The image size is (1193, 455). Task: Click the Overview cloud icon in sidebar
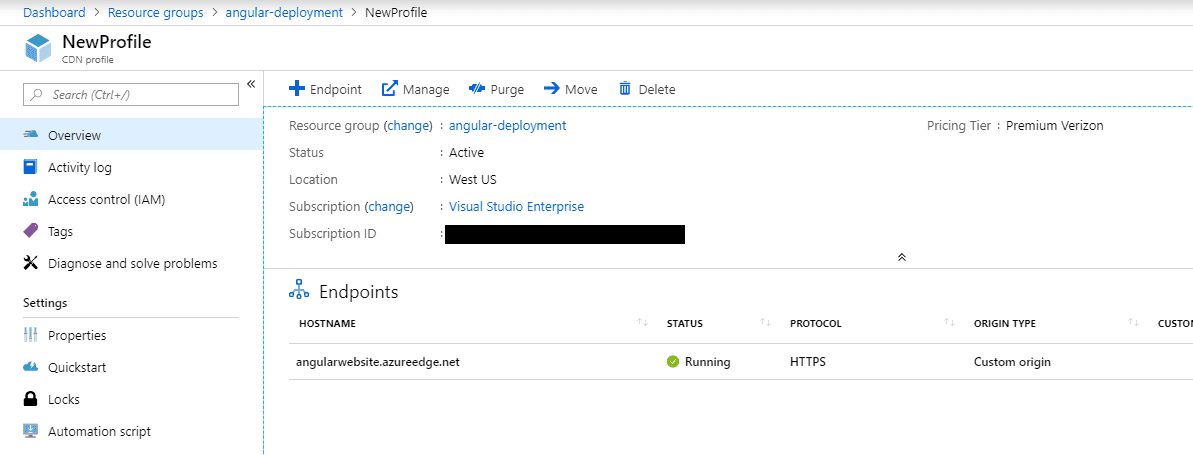30,135
